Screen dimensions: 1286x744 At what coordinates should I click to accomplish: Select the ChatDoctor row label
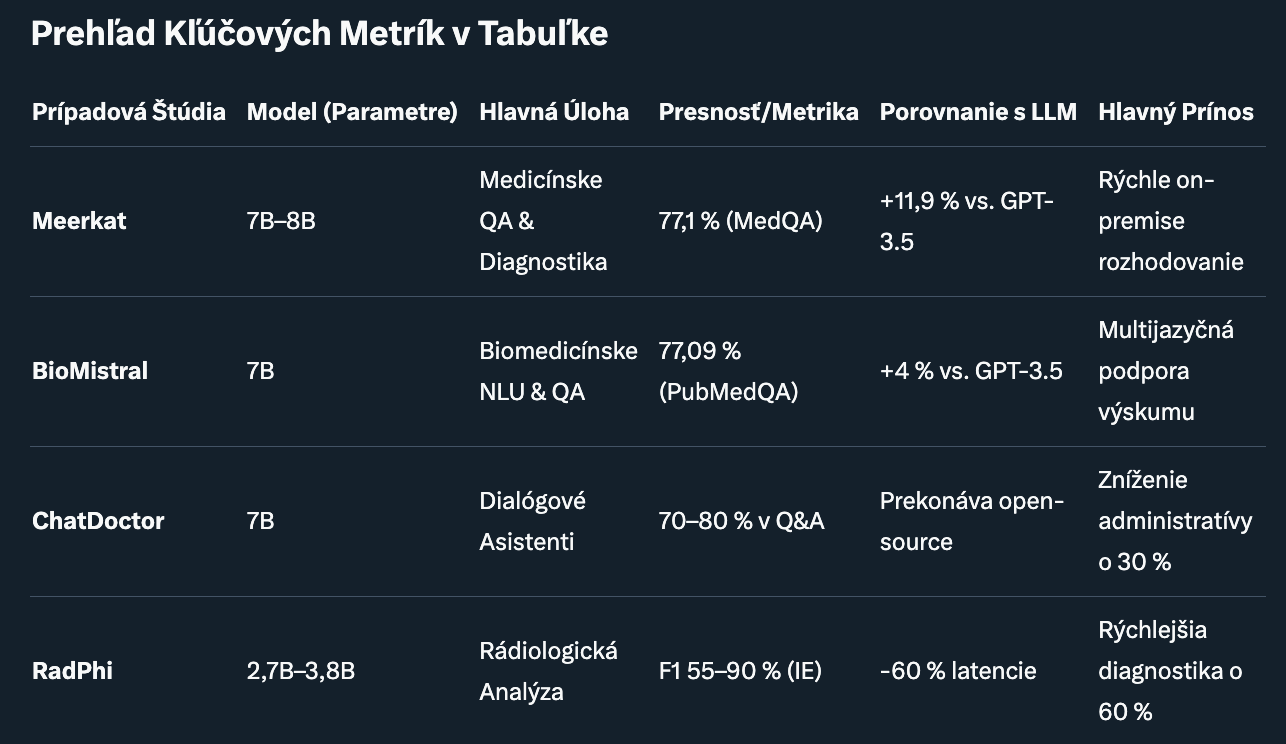[98, 521]
